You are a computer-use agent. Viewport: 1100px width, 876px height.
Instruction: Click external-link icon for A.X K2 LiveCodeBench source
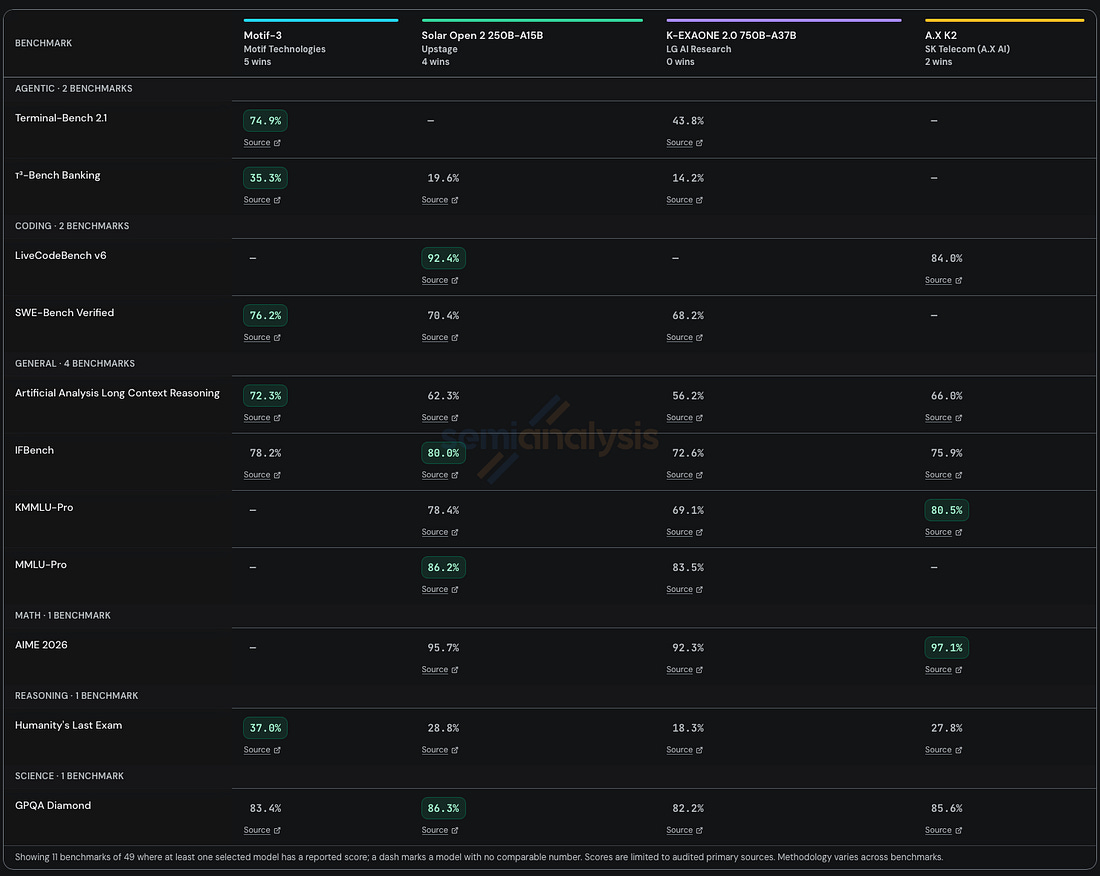(958, 281)
